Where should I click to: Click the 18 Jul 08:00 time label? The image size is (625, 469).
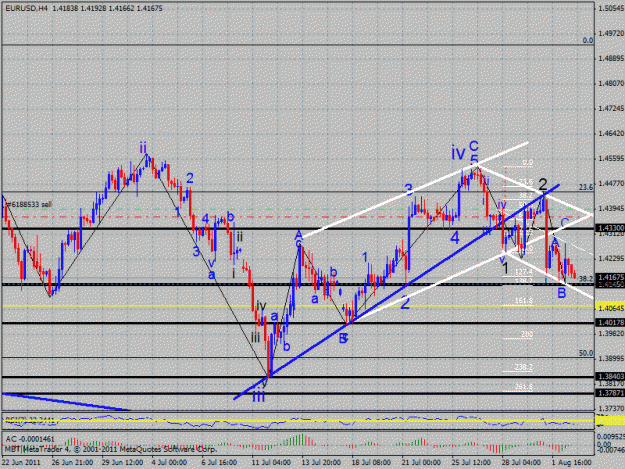point(371,462)
